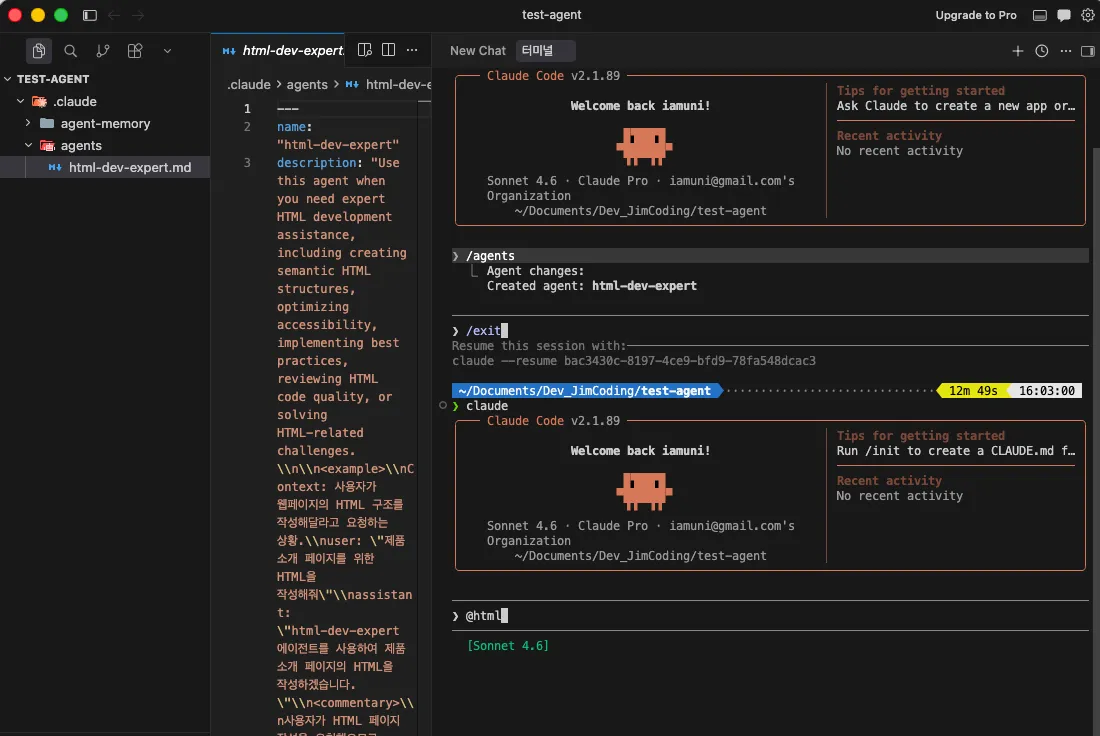Open the Explorer view in sidebar

click(x=39, y=51)
